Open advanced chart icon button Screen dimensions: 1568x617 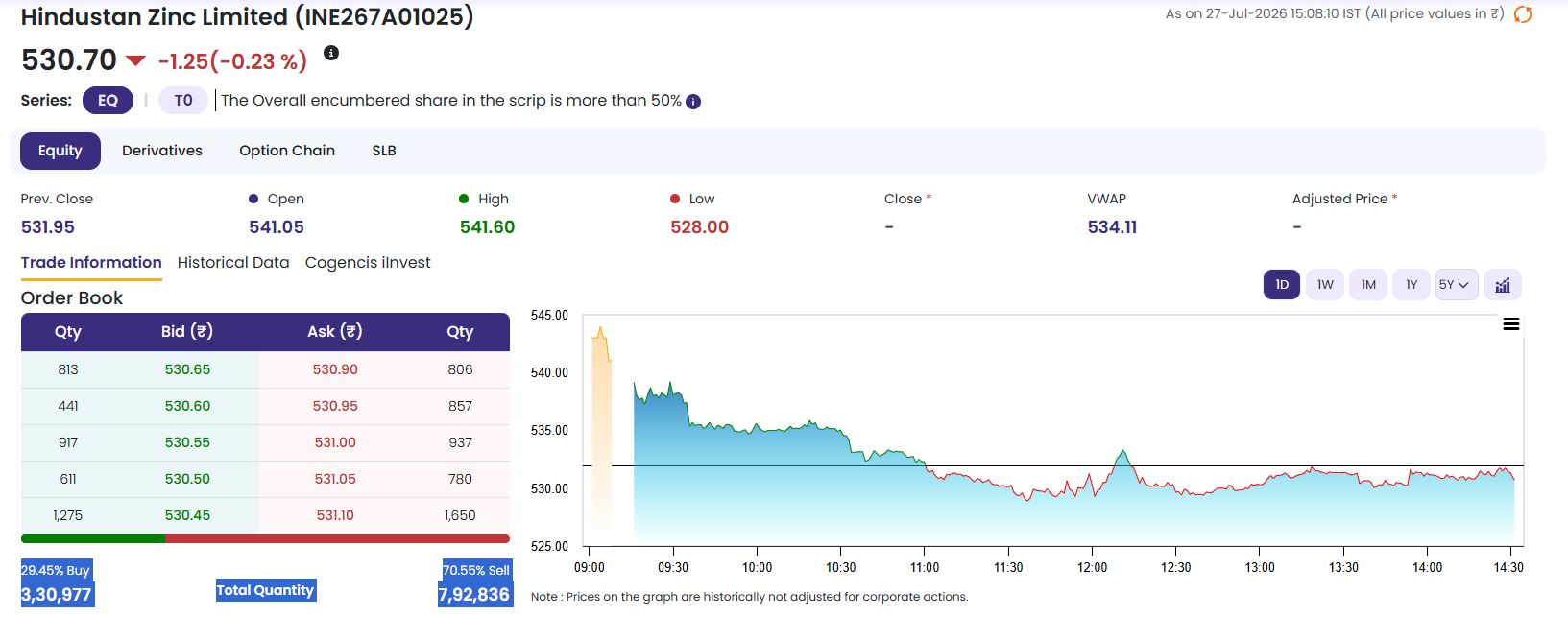[x=1503, y=285]
